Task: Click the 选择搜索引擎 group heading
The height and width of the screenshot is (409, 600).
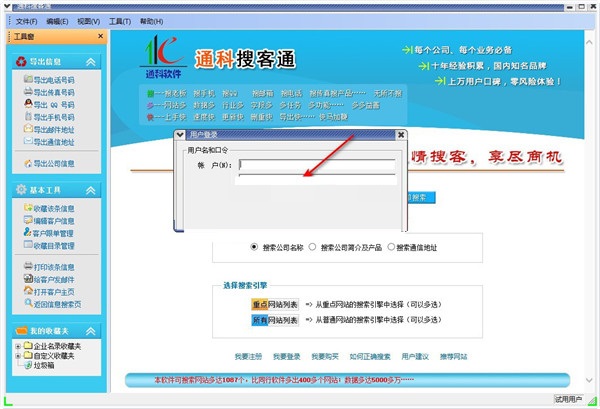Action: [x=245, y=285]
